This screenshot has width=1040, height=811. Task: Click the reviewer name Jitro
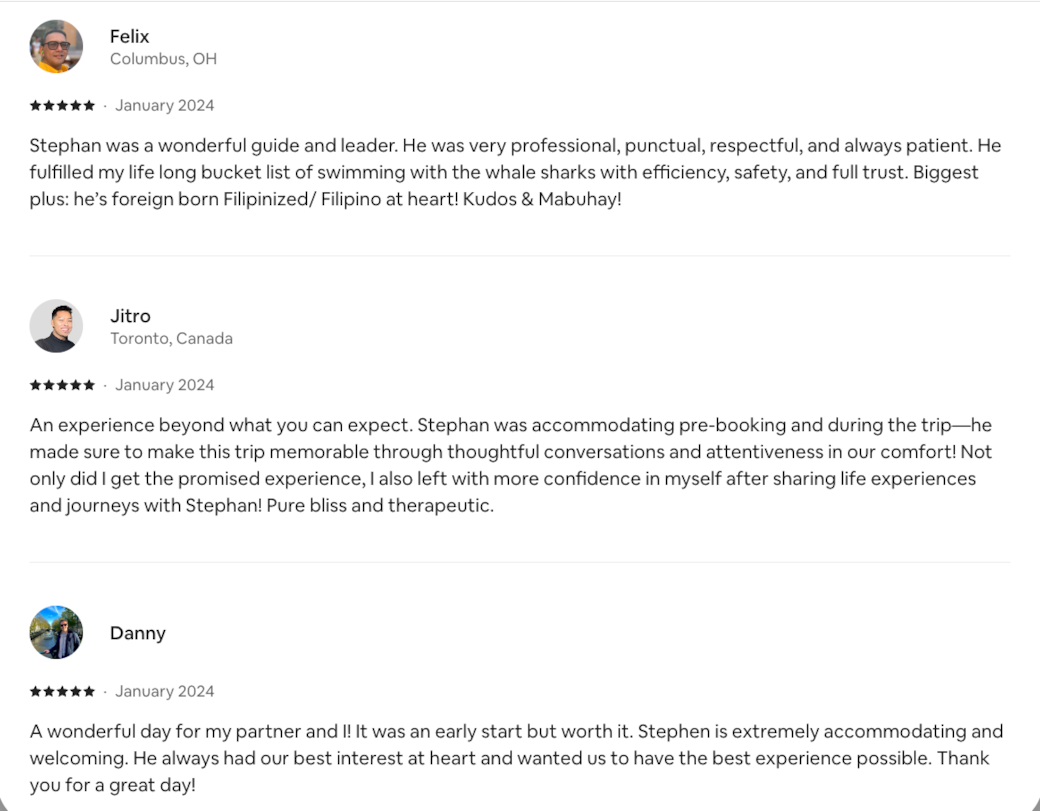[x=130, y=316]
